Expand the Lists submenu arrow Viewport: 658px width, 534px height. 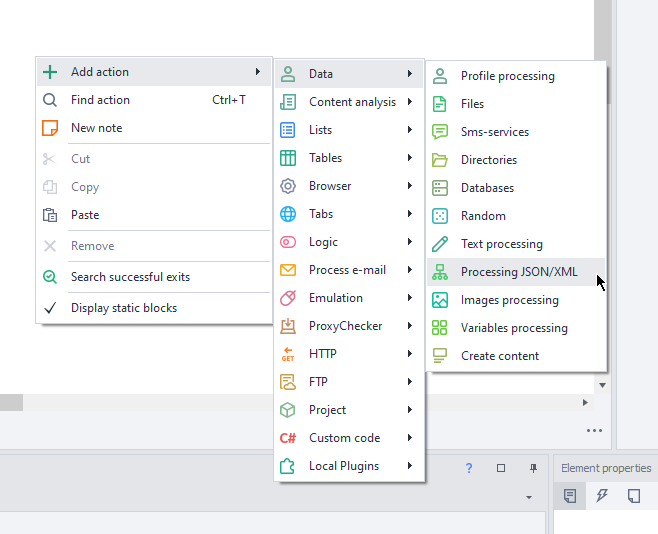(410, 130)
